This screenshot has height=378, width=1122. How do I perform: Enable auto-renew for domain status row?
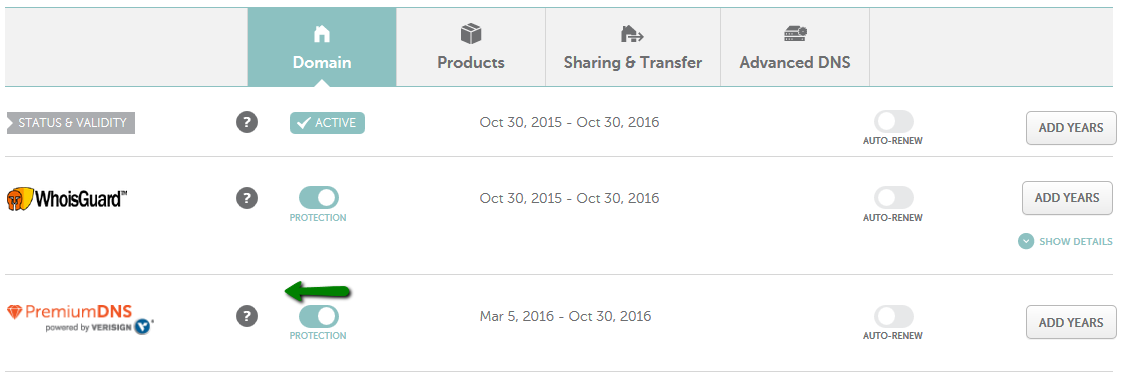pyautogui.click(x=893, y=122)
